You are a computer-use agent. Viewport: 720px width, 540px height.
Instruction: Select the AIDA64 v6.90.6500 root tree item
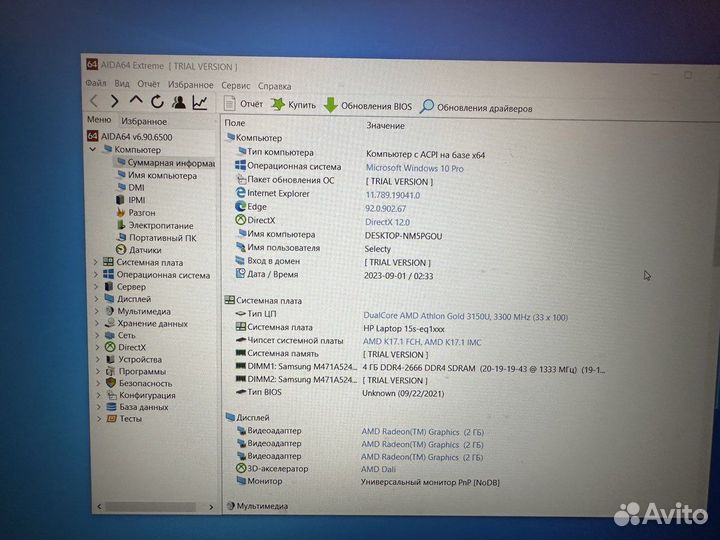point(130,137)
